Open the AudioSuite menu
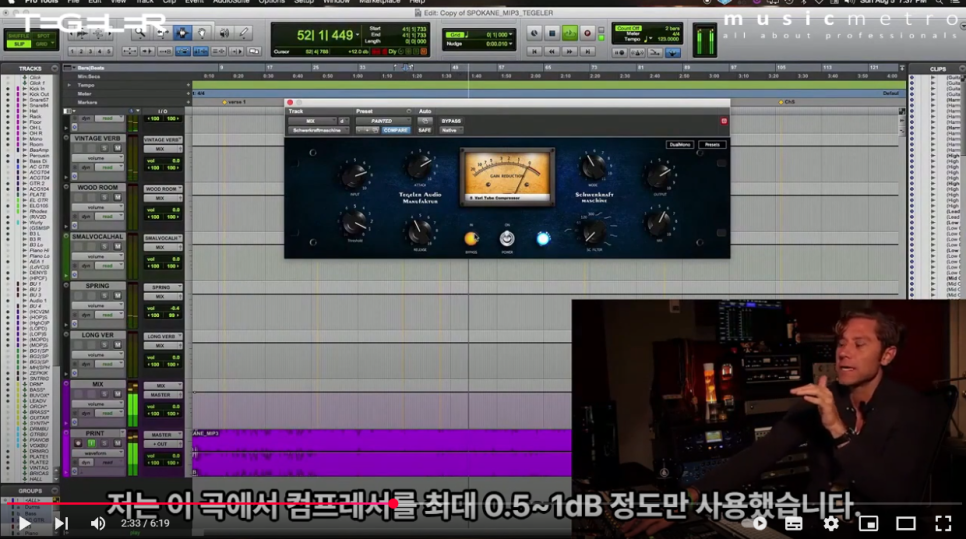This screenshot has height=539, width=966. (232, 2)
